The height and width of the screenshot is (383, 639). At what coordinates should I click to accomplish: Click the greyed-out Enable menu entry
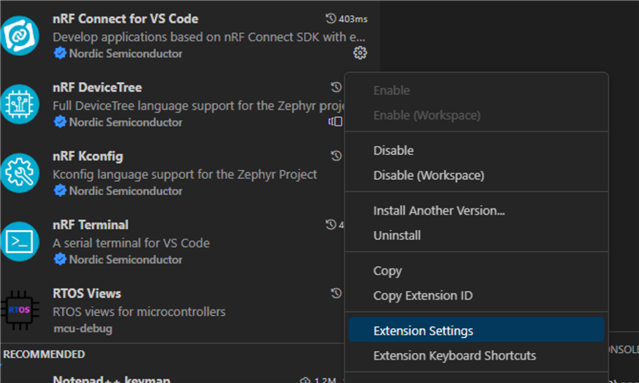click(476, 90)
